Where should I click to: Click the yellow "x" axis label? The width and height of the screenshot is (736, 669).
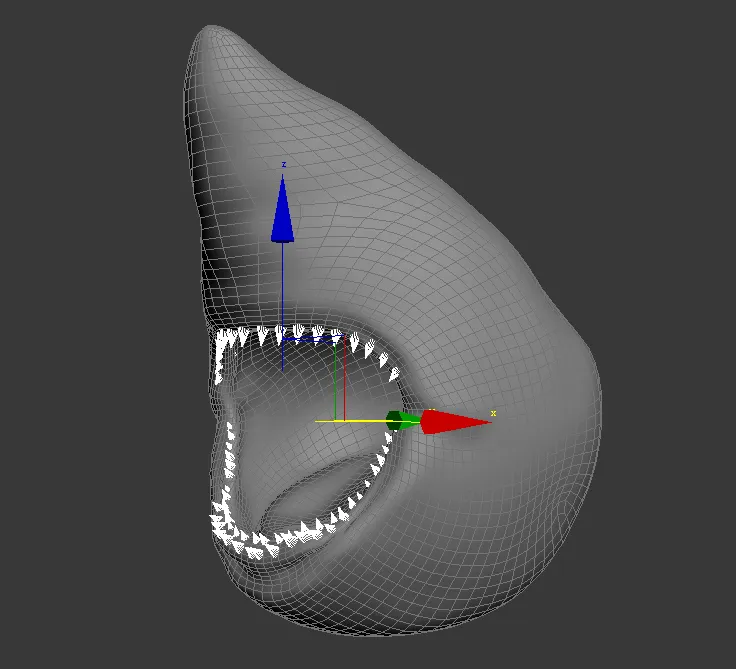coord(493,413)
